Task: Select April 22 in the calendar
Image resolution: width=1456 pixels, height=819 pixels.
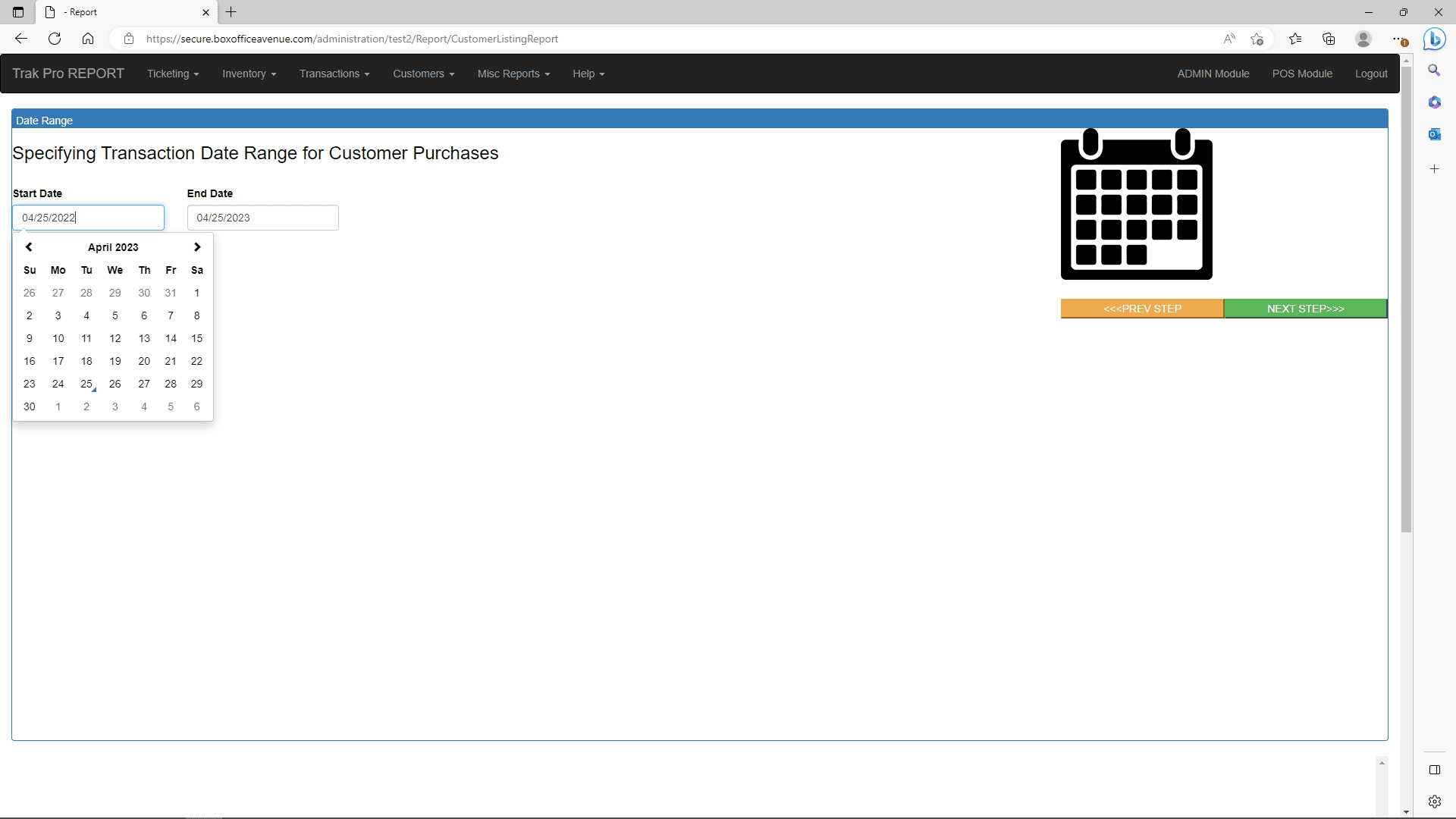Action: (x=196, y=361)
